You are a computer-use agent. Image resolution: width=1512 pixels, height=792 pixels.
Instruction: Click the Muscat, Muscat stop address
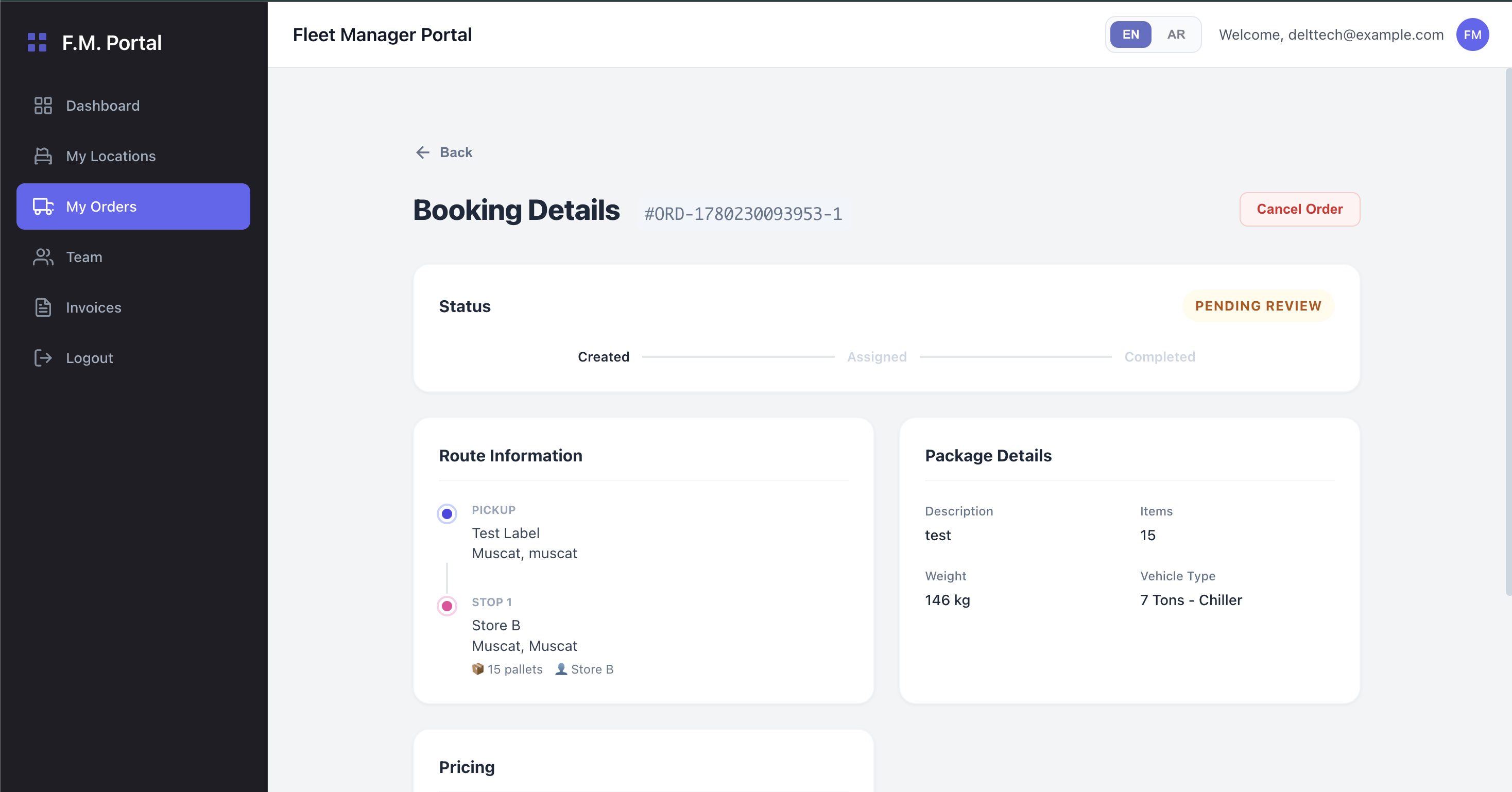pyautogui.click(x=524, y=646)
